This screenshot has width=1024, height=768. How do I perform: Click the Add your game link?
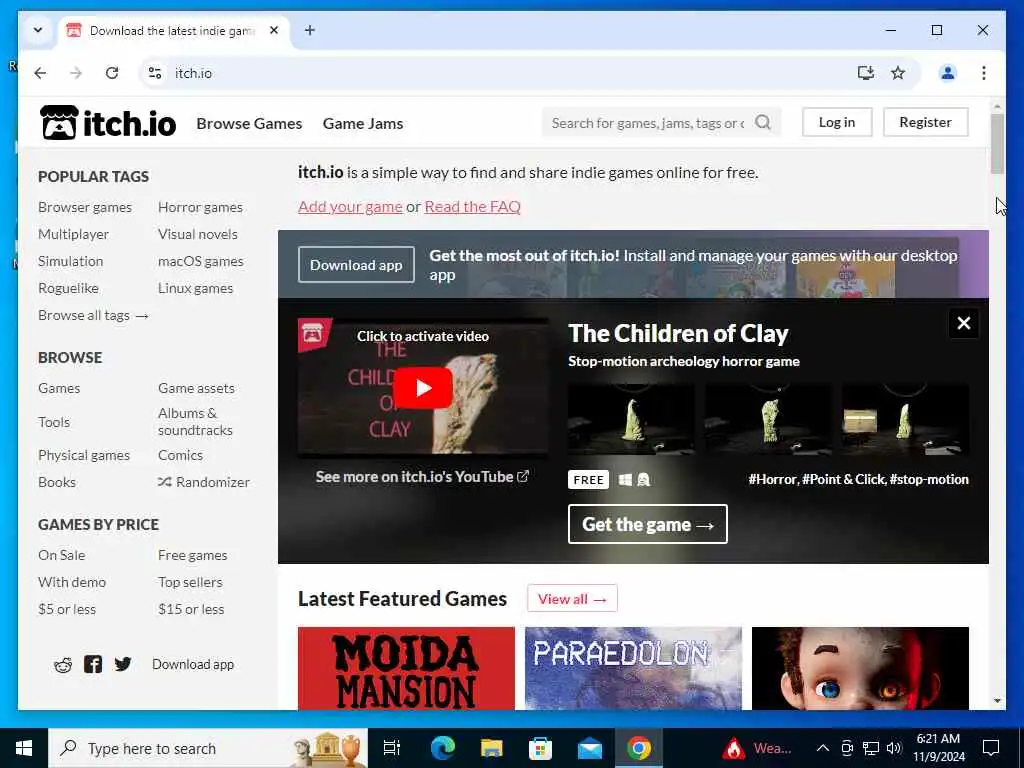click(x=350, y=206)
